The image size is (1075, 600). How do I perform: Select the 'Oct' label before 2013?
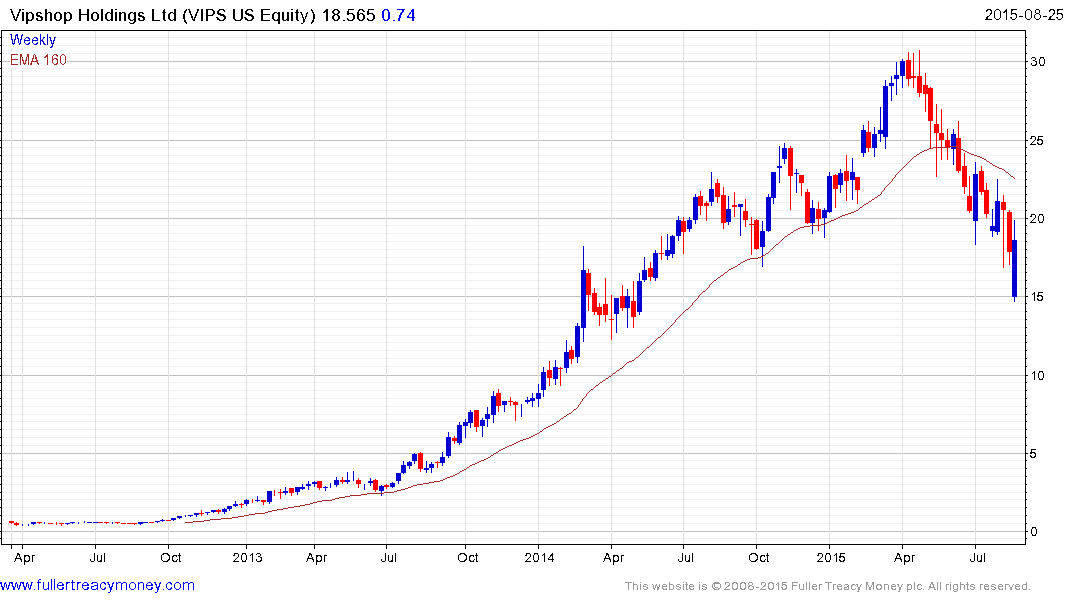pyautogui.click(x=171, y=557)
